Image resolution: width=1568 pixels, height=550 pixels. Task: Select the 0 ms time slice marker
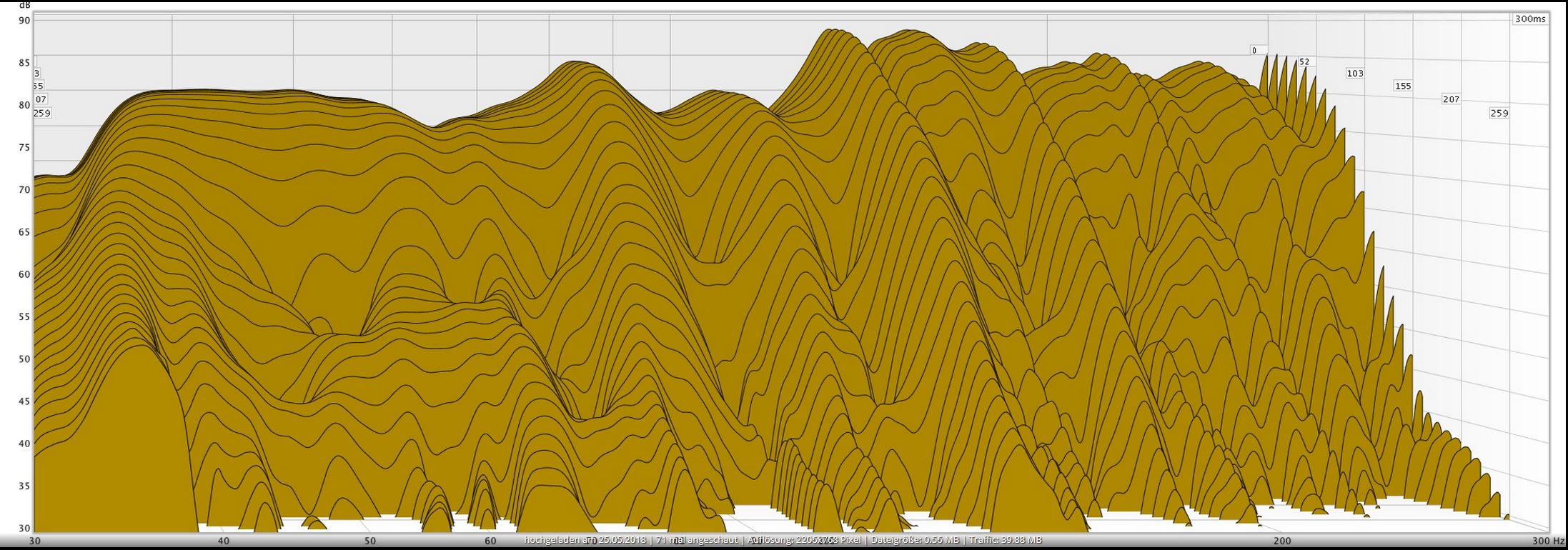(x=1254, y=51)
